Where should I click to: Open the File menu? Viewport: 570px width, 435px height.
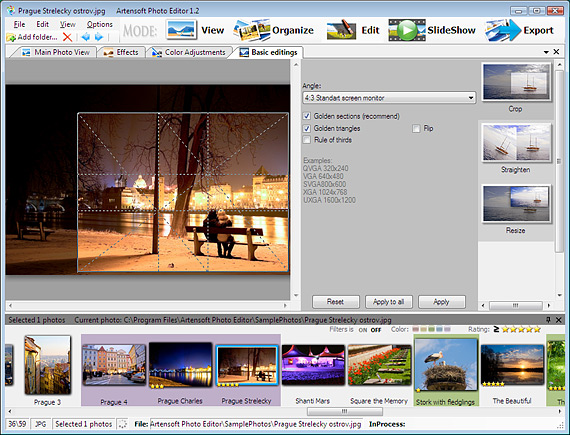point(19,24)
